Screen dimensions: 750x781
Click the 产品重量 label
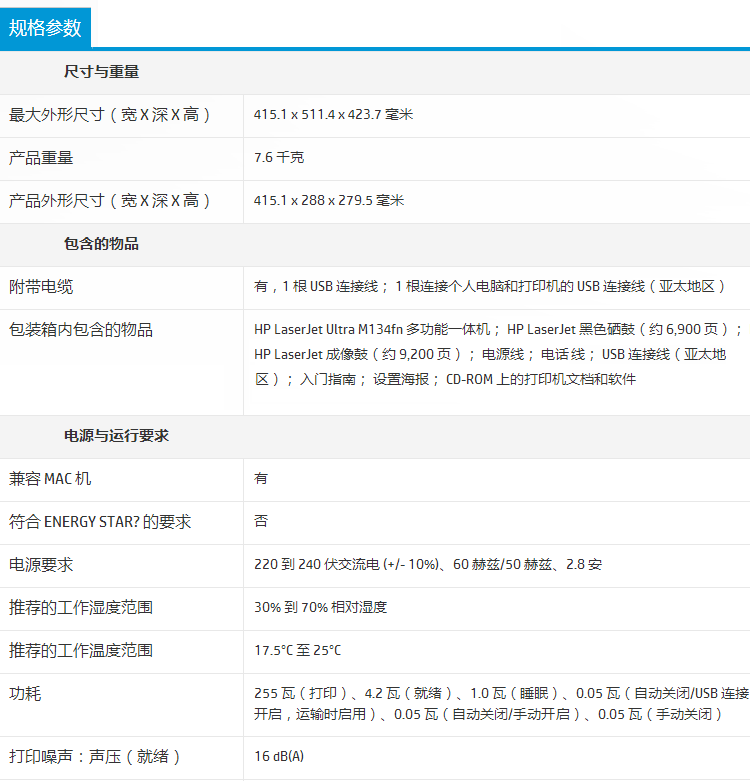point(41,158)
